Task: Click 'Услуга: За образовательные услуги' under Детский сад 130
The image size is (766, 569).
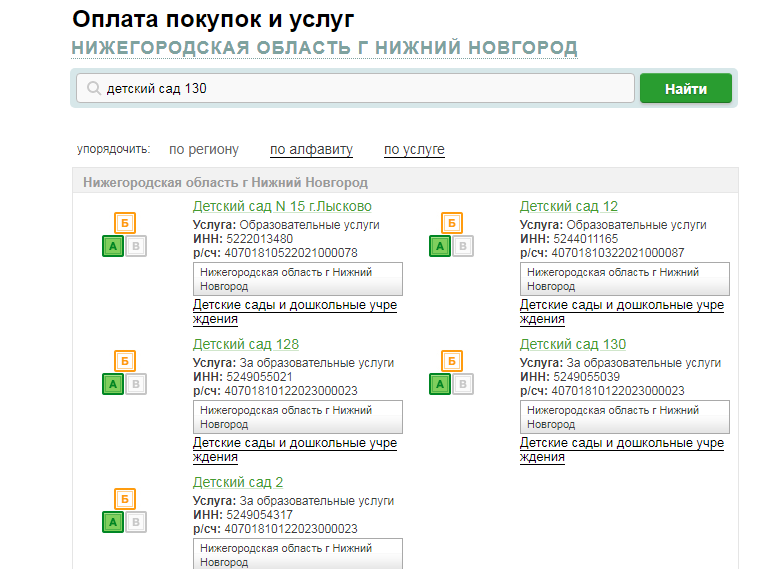Action: (x=620, y=363)
